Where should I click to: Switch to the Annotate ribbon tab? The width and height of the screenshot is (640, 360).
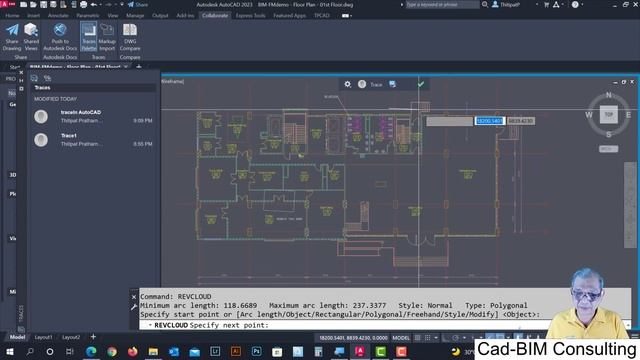click(x=58, y=16)
